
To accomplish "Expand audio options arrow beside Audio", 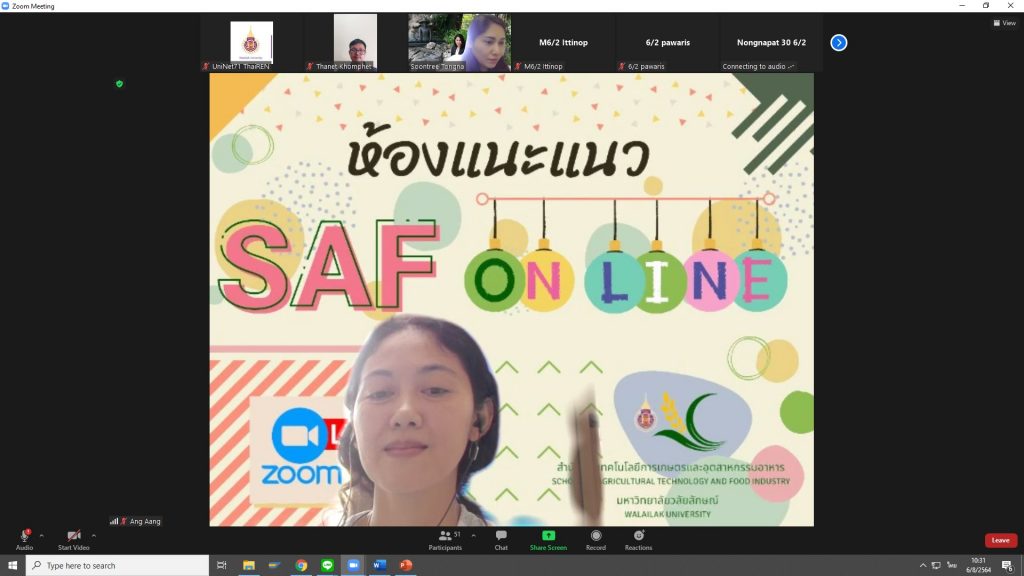I will coord(41,536).
